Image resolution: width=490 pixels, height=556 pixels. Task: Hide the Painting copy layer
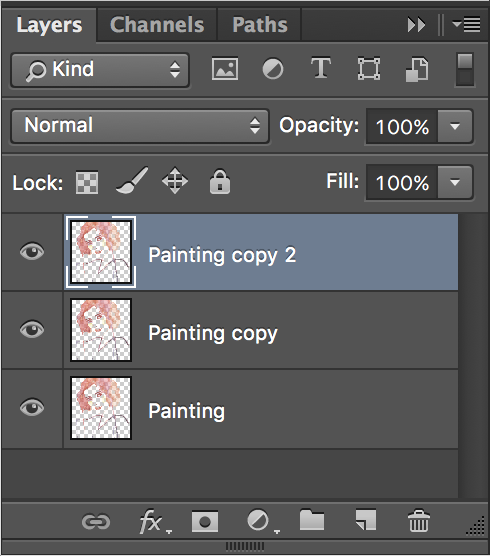tap(32, 330)
